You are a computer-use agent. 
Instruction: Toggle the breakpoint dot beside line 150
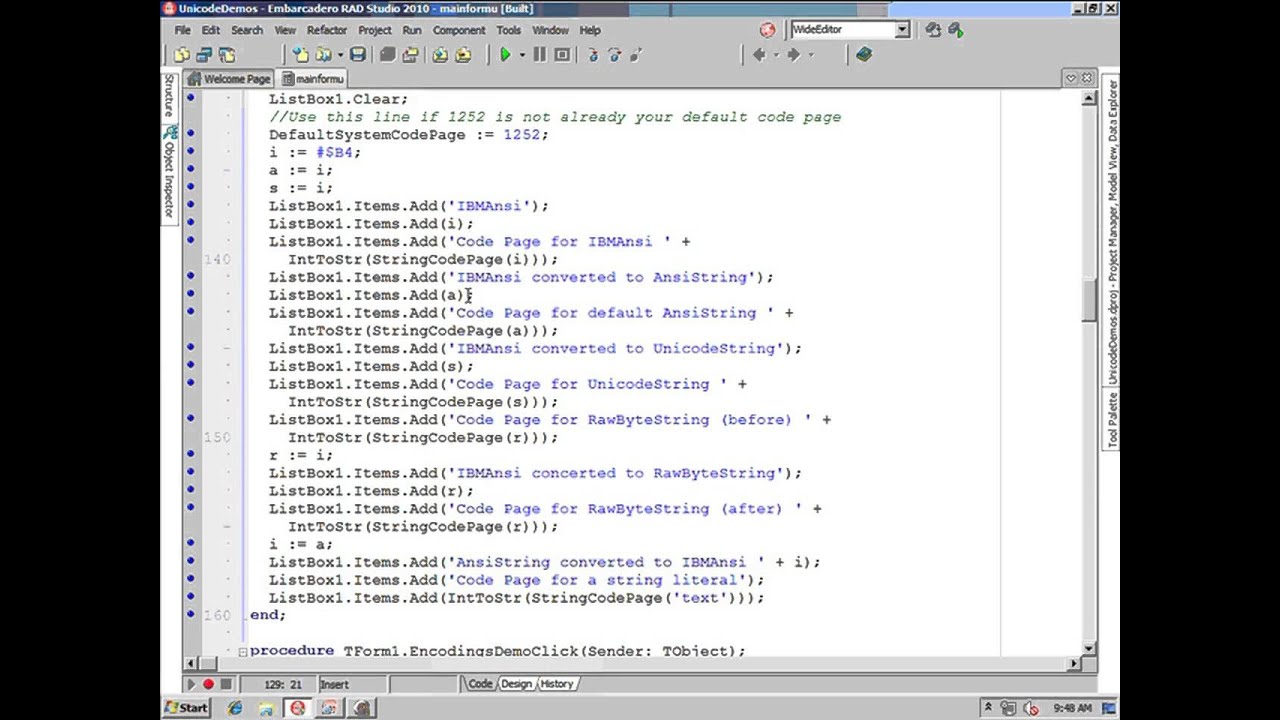point(190,437)
